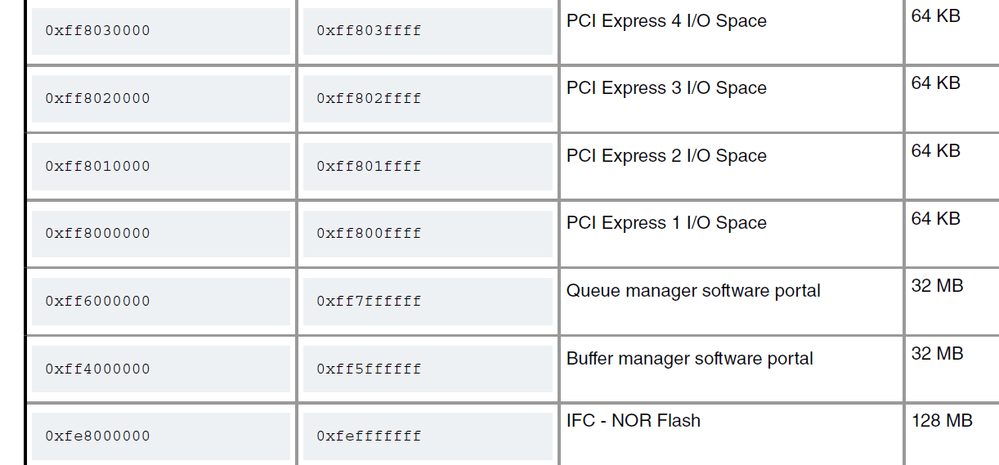
Task: Click the start address 0xff8000000
Action: coord(98,234)
